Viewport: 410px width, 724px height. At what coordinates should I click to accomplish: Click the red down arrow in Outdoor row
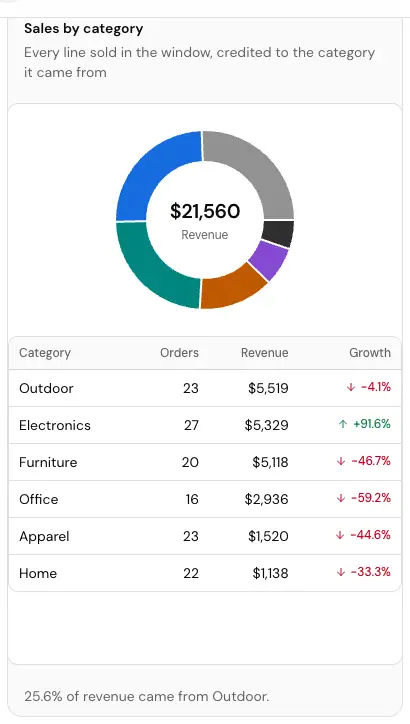coord(350,387)
